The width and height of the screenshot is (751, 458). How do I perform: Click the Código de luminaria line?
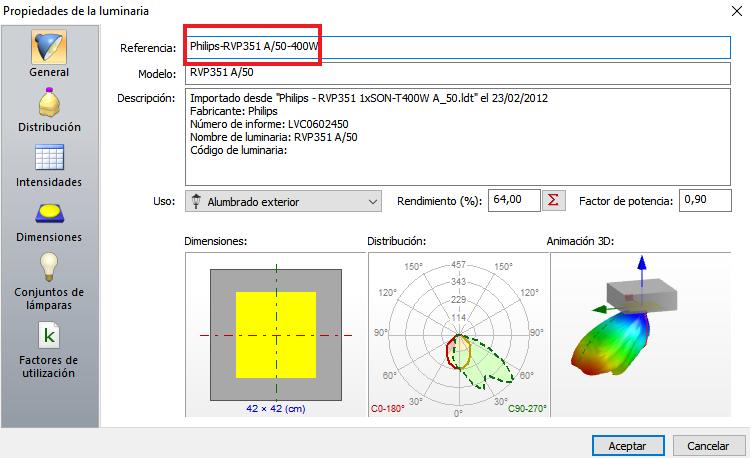(239, 150)
